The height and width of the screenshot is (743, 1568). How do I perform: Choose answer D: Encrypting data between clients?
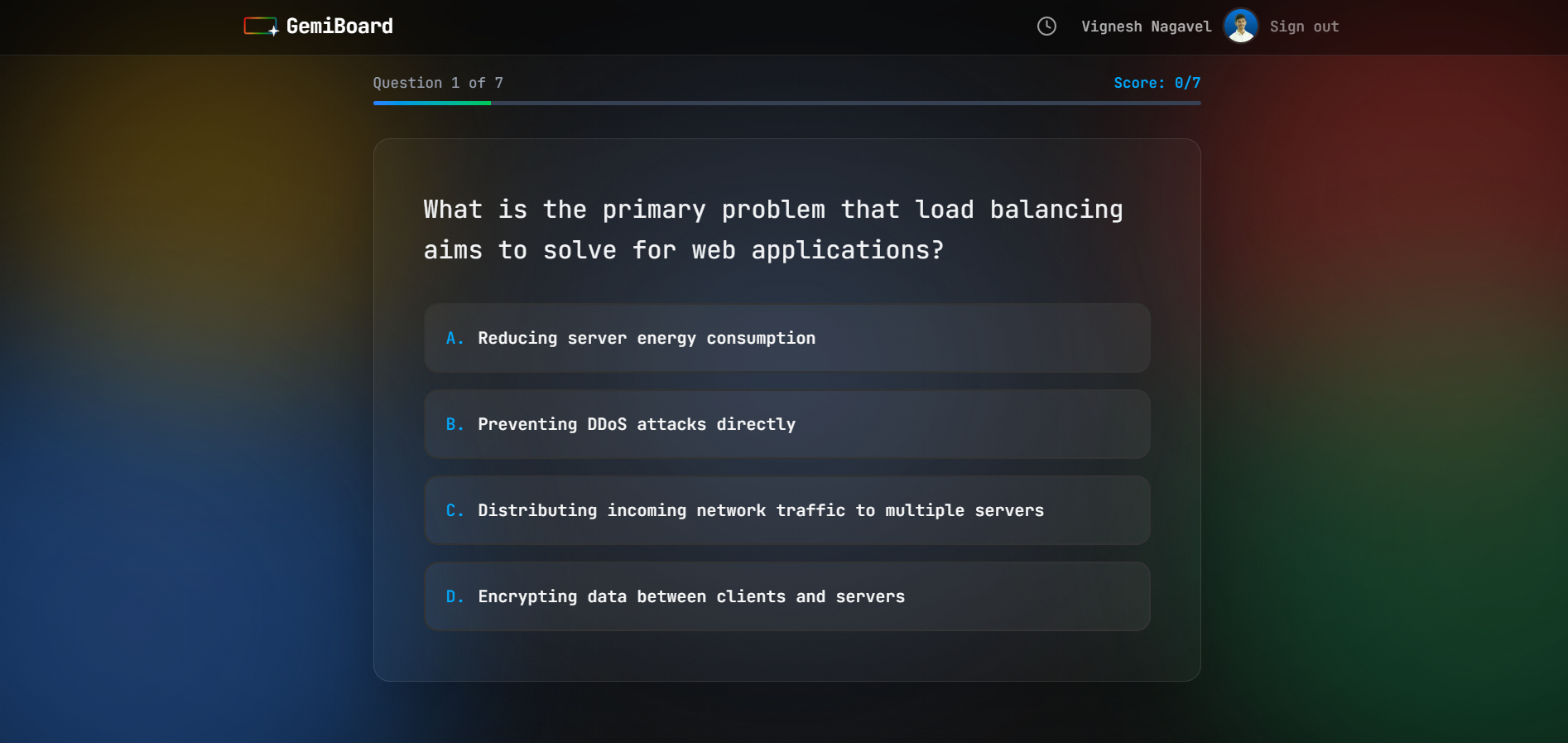click(x=786, y=596)
